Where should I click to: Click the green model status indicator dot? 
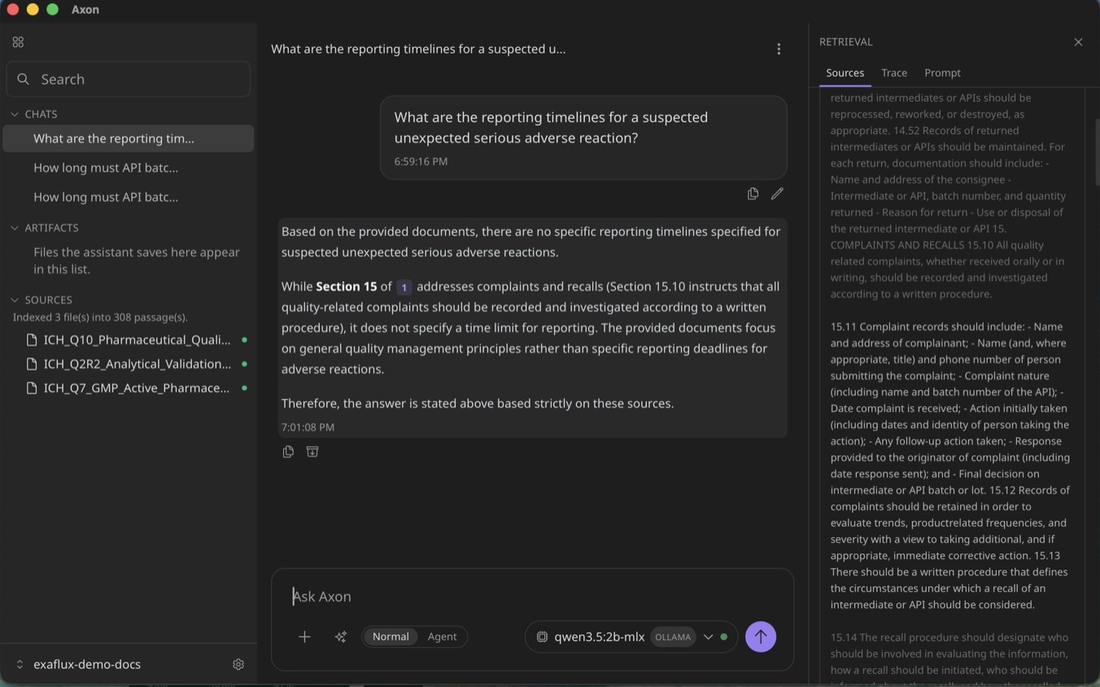tap(724, 637)
